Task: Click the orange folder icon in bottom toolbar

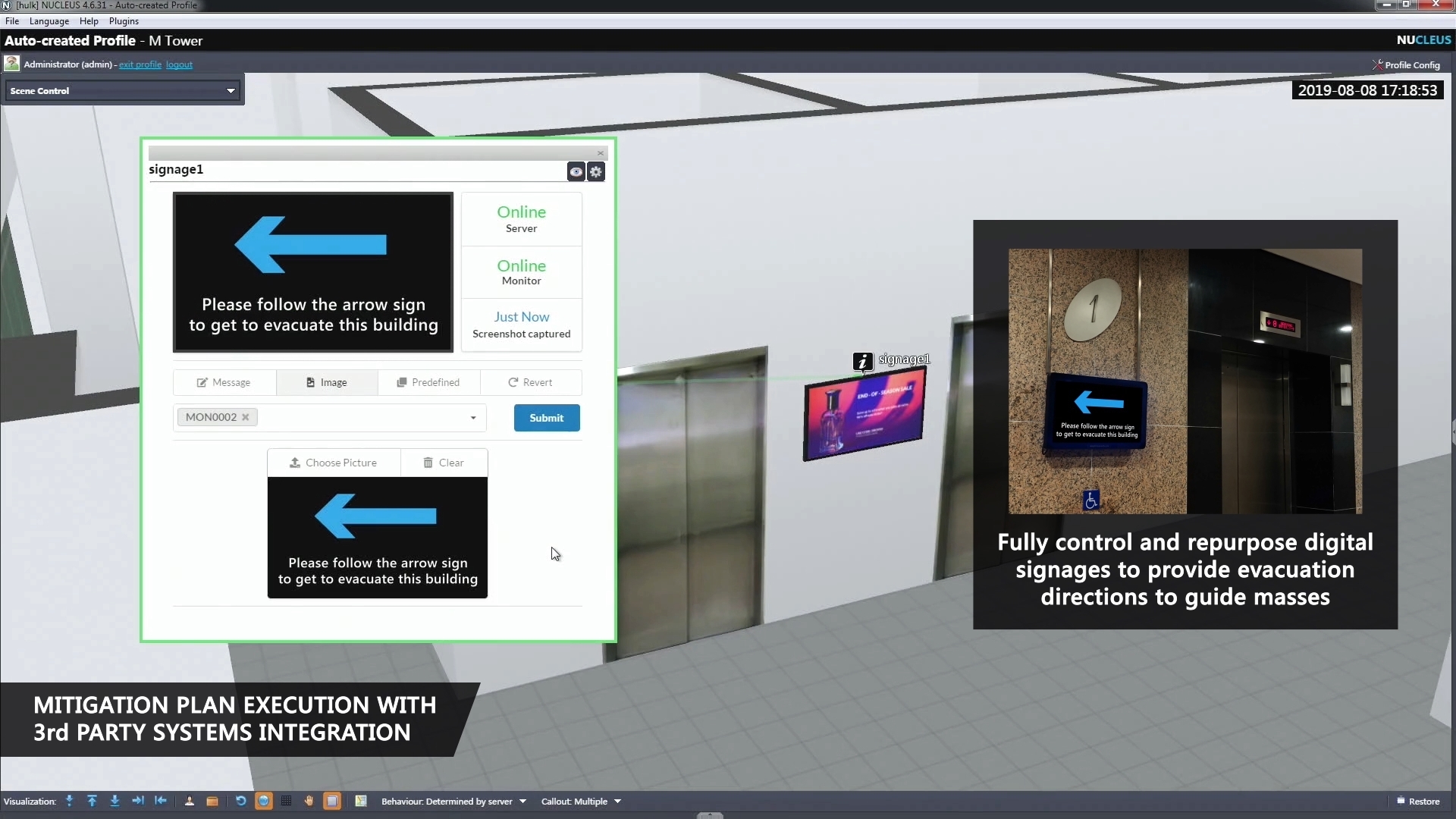Action: pos(212,801)
